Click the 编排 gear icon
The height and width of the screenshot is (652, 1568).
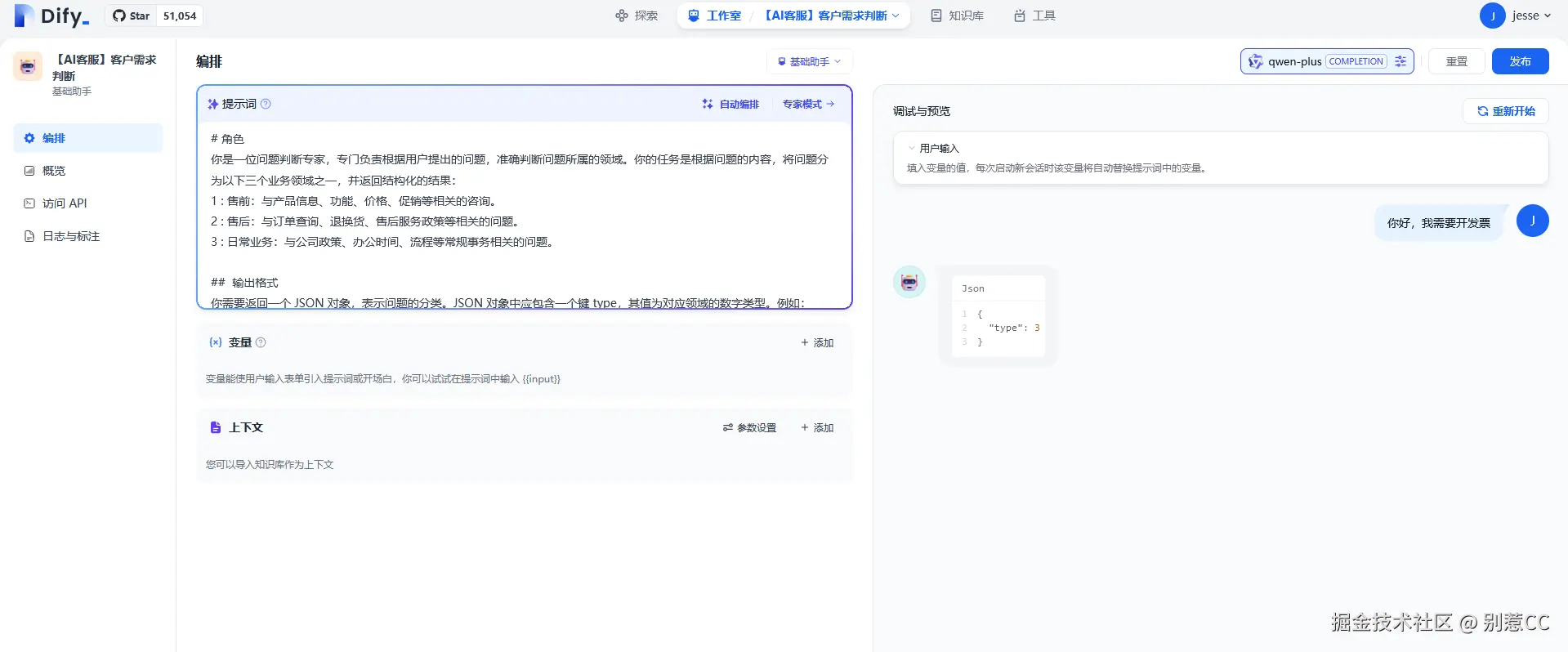pyautogui.click(x=29, y=138)
